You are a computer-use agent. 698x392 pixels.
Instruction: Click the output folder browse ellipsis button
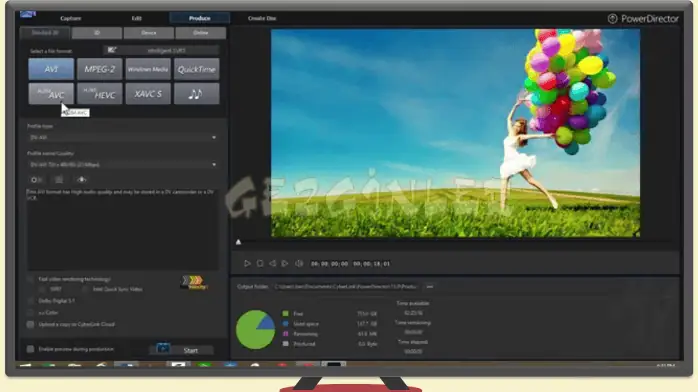(430, 287)
